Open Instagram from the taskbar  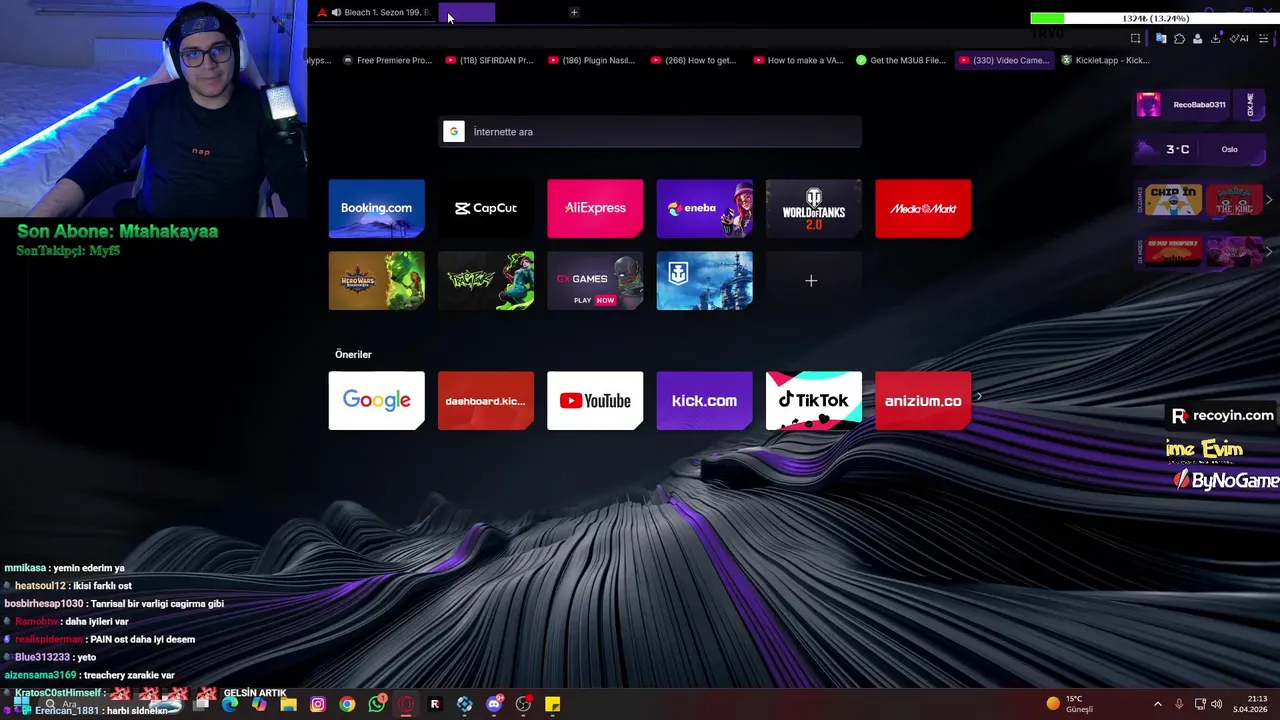pos(318,704)
